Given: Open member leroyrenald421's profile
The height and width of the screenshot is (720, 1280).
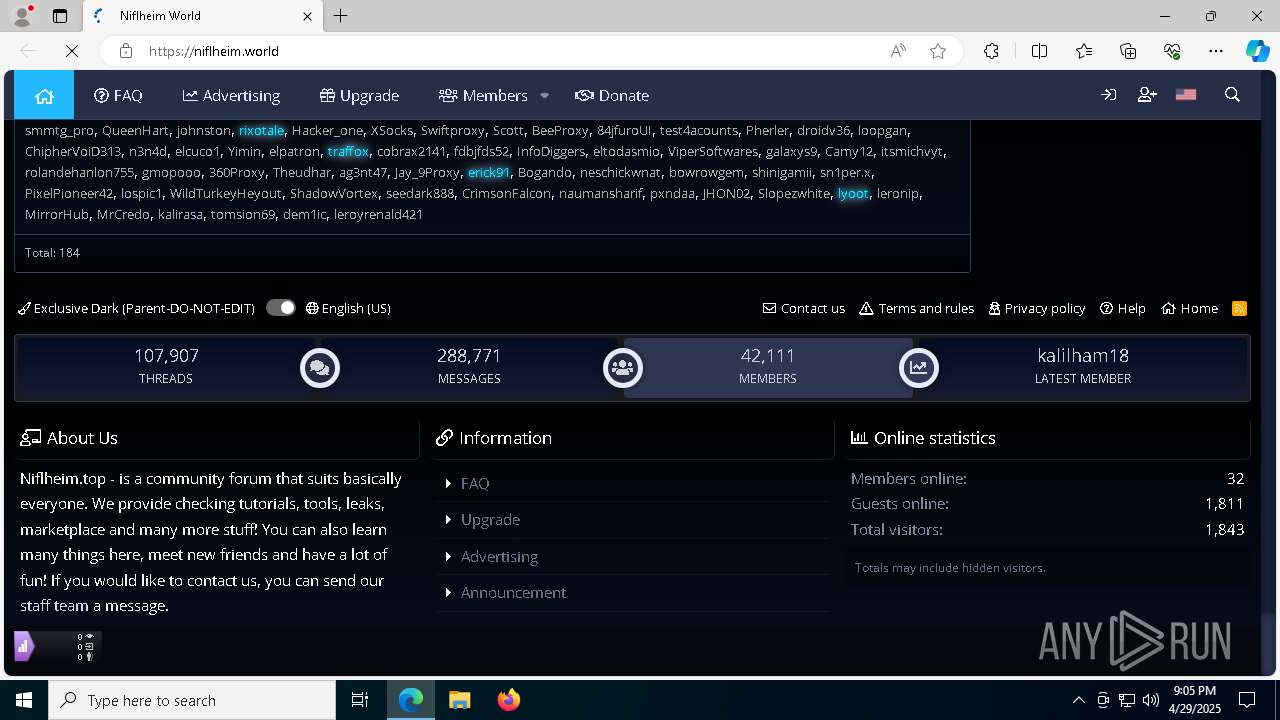Looking at the screenshot, I should point(378,214).
